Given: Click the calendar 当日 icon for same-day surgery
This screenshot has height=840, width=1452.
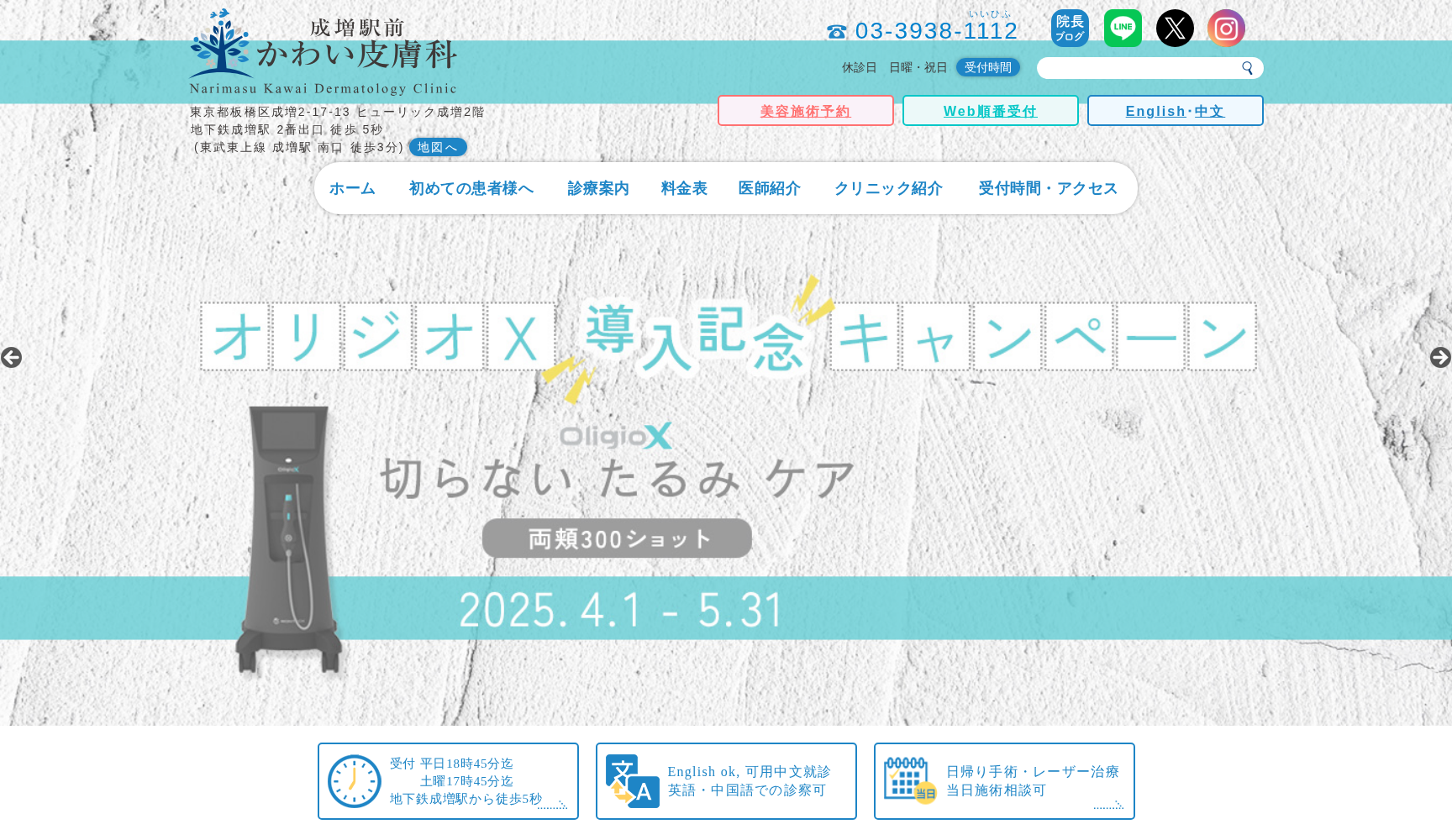Looking at the screenshot, I should (x=908, y=780).
